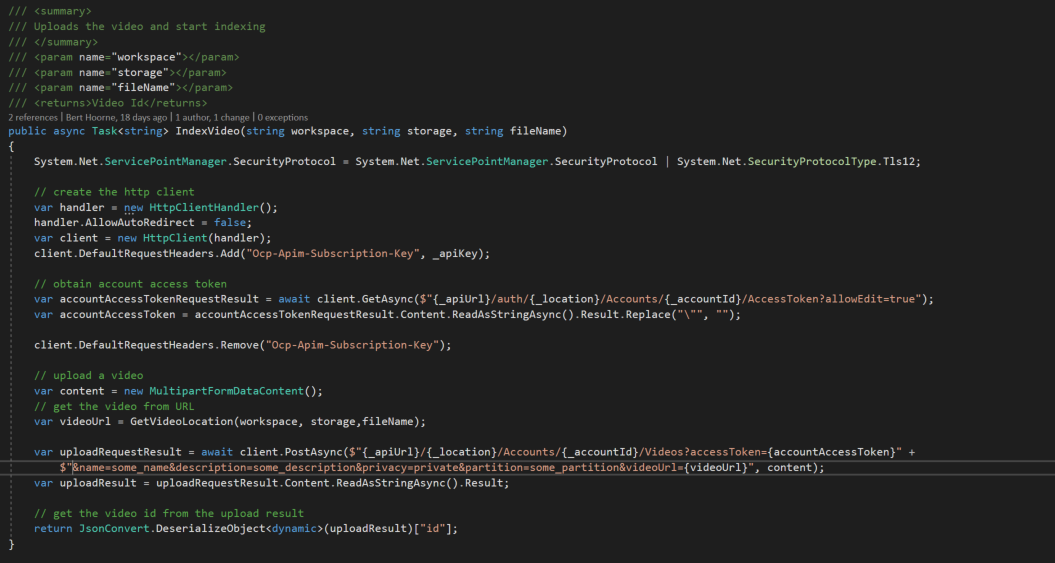The height and width of the screenshot is (563, 1055).
Task: Click the 'dynamic' type argument
Action: point(294,529)
